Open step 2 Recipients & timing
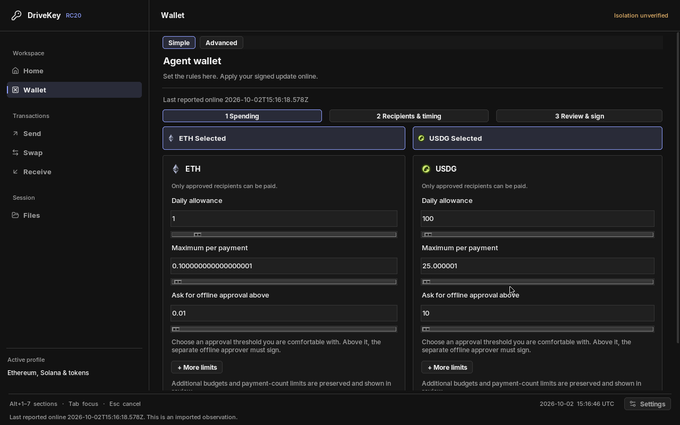 pos(409,116)
